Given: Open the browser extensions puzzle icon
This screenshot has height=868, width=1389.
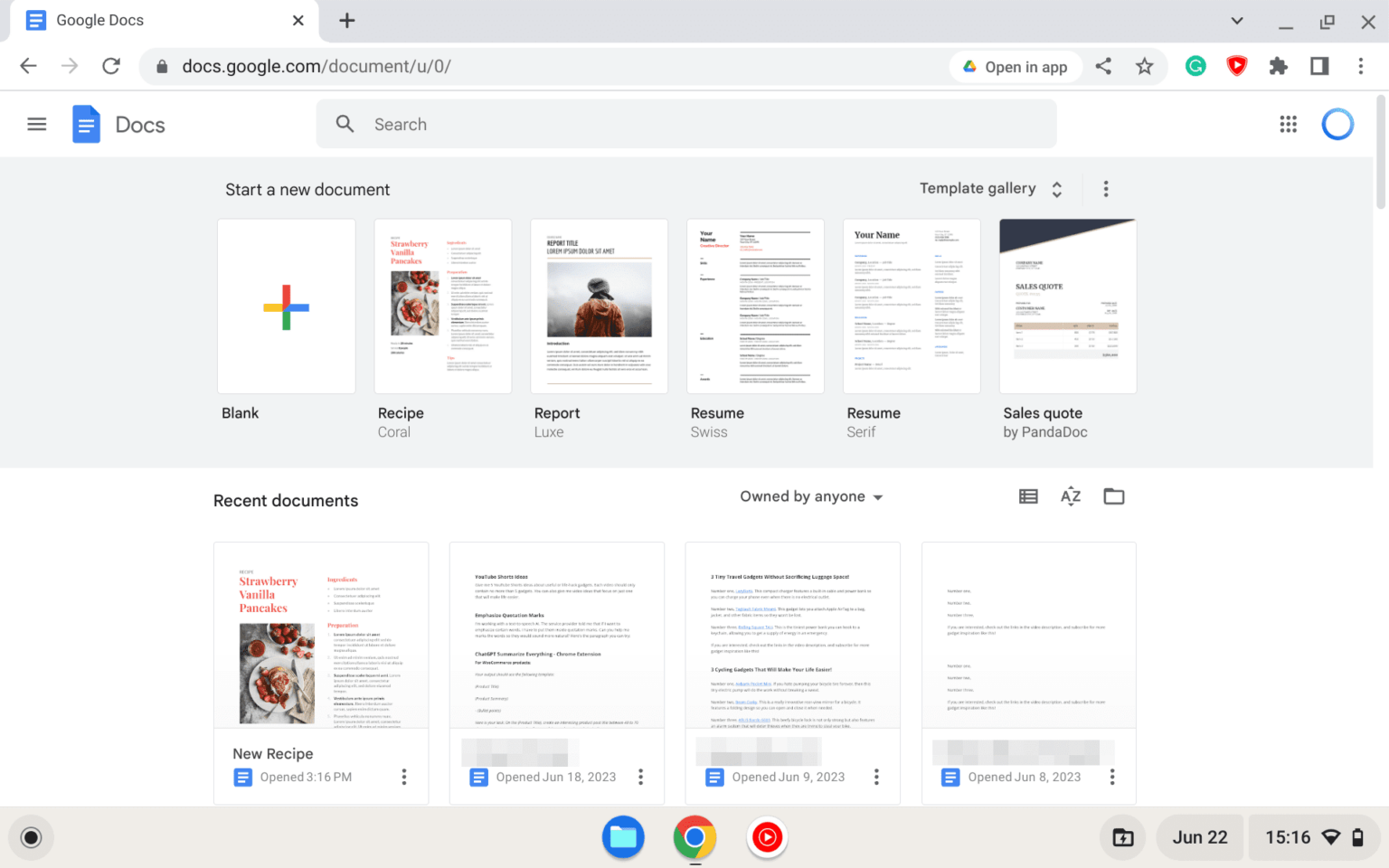Looking at the screenshot, I should [1278, 66].
